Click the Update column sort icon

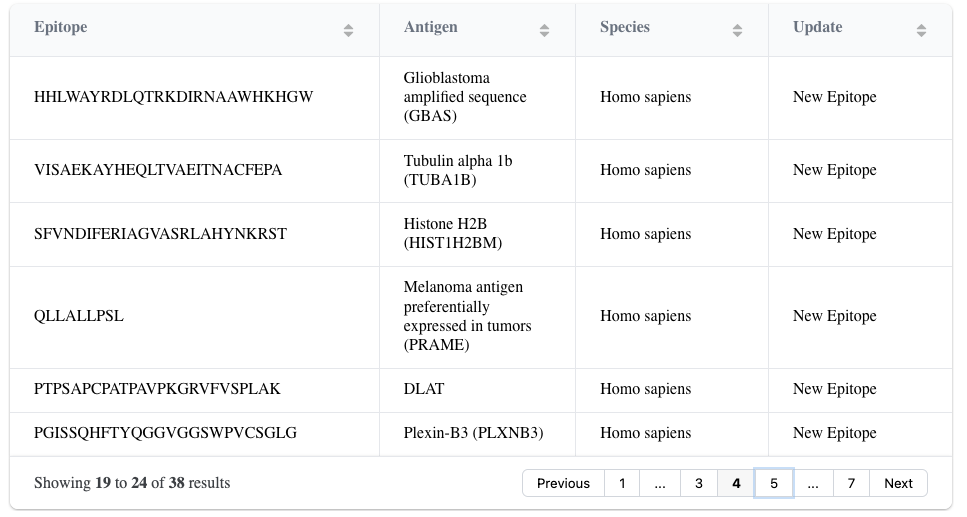pos(921,30)
